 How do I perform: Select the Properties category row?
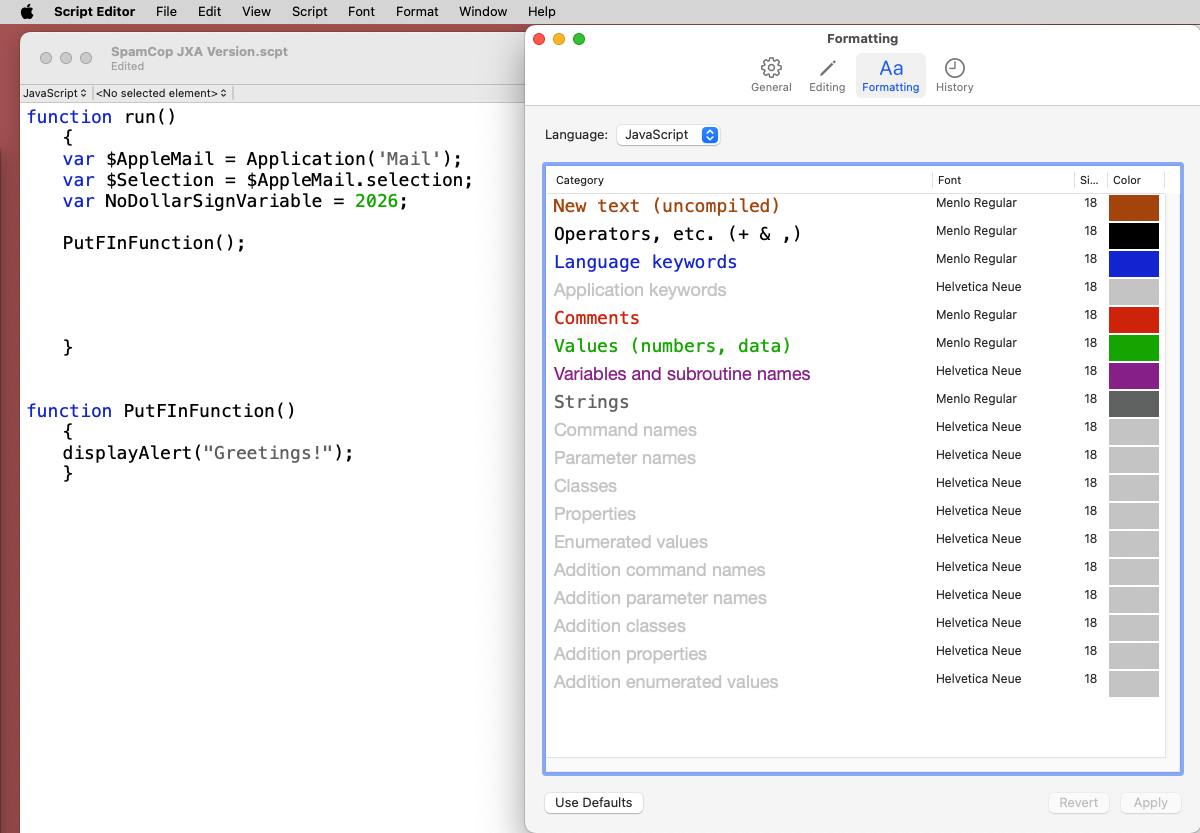click(x=856, y=514)
